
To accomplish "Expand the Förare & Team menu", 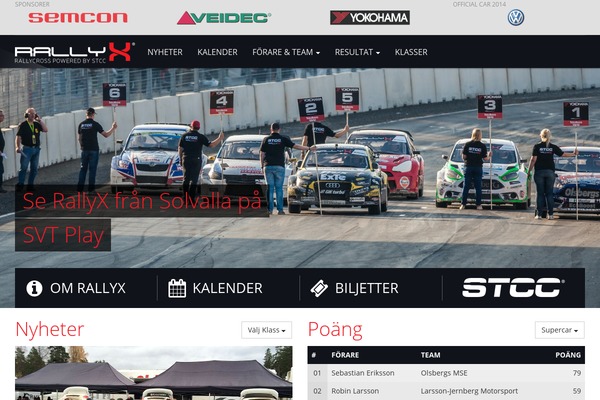I will [286, 52].
